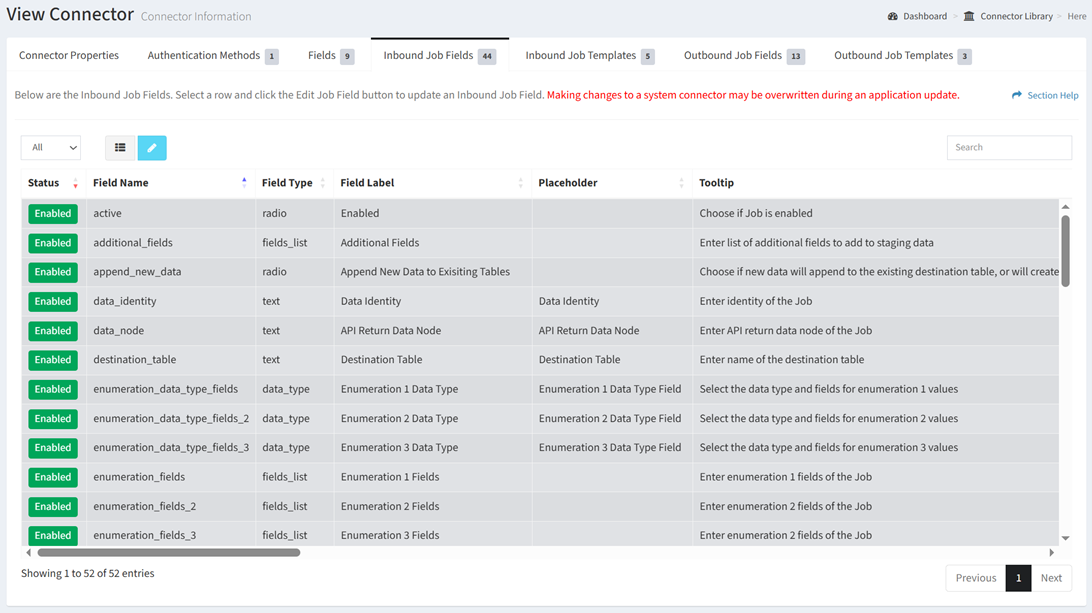Viewport: 1092px width, 613px height.
Task: Open Connector Library breadcrumb
Action: [x=1016, y=16]
